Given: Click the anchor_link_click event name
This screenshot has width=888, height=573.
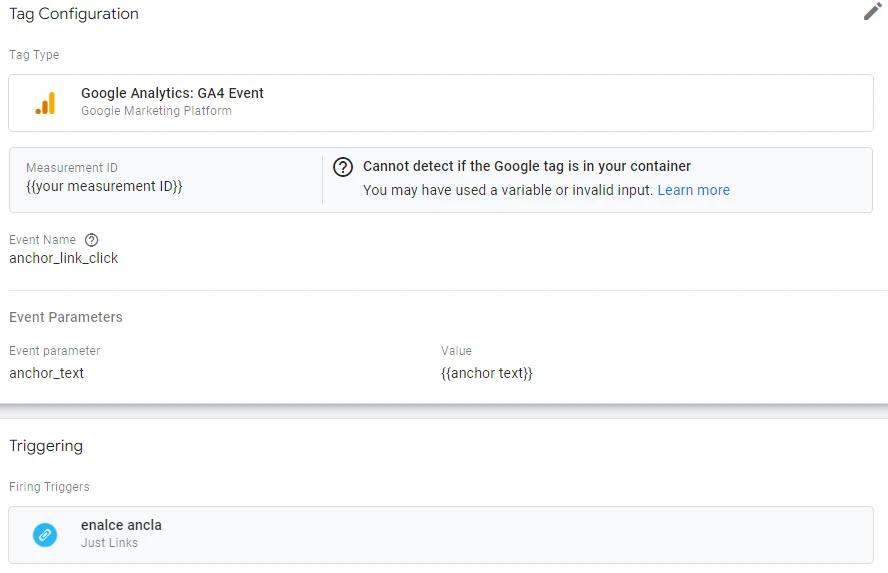Looking at the screenshot, I should (64, 258).
